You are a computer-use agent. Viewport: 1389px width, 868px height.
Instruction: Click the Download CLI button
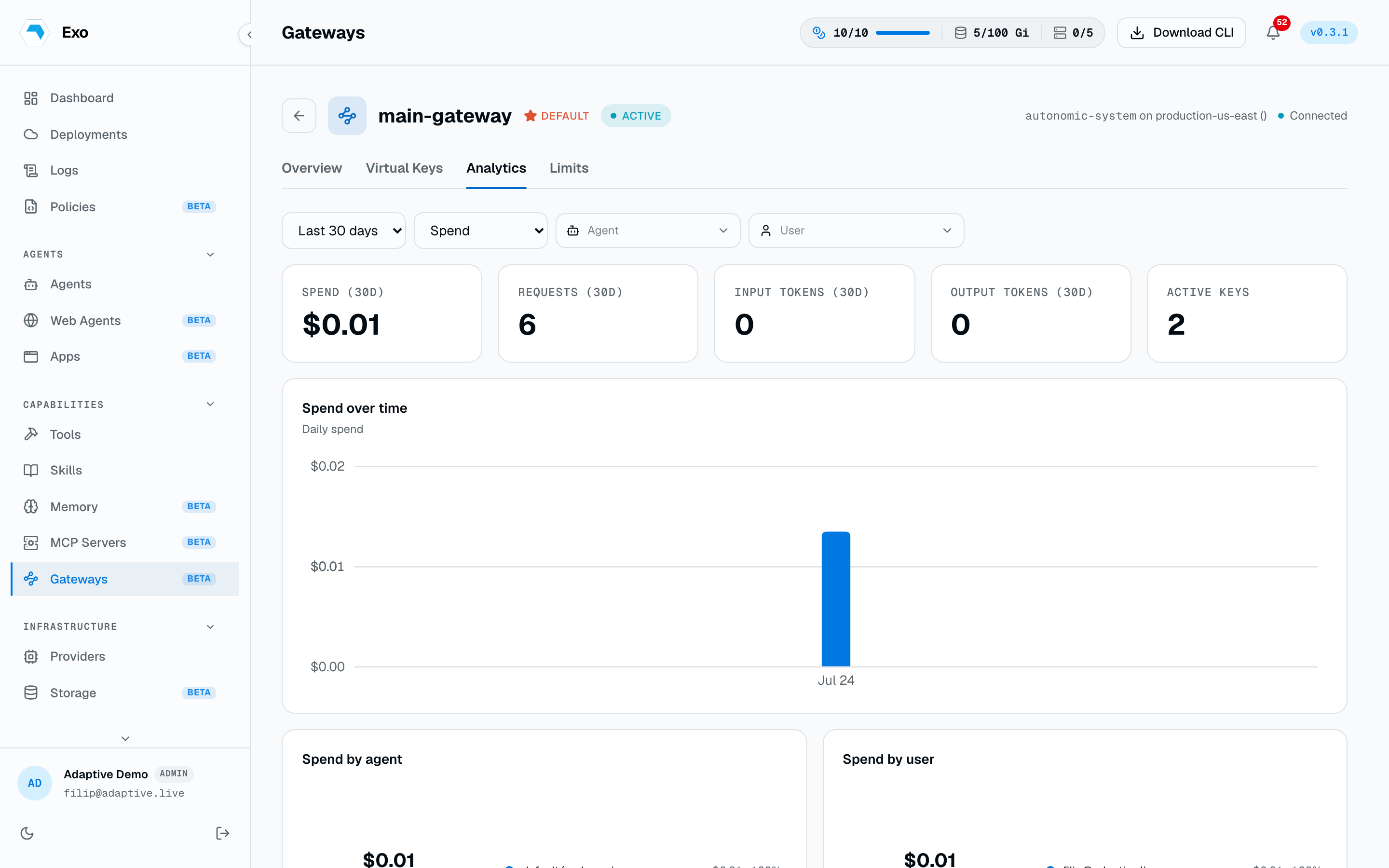1181,33
